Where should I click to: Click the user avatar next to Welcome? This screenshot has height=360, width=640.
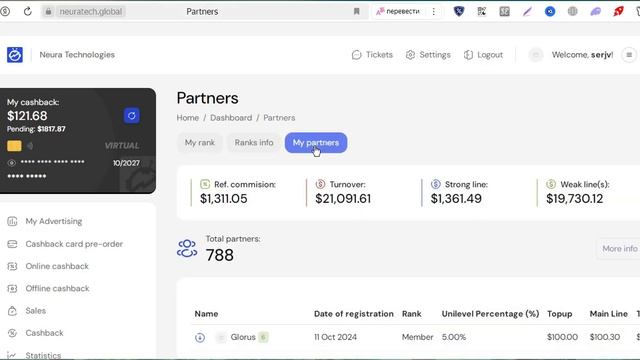536,55
